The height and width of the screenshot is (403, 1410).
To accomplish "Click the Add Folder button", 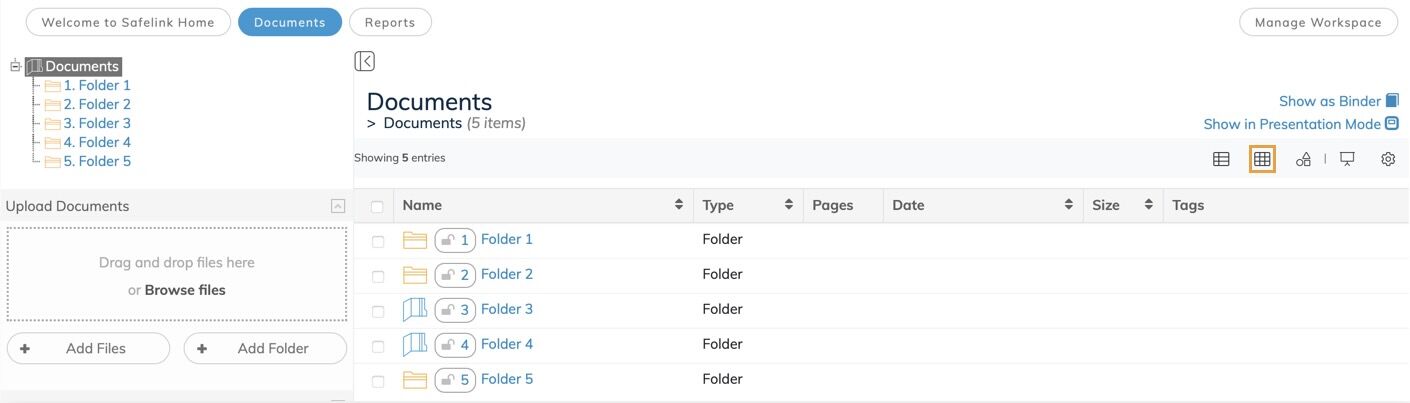I will tap(265, 348).
